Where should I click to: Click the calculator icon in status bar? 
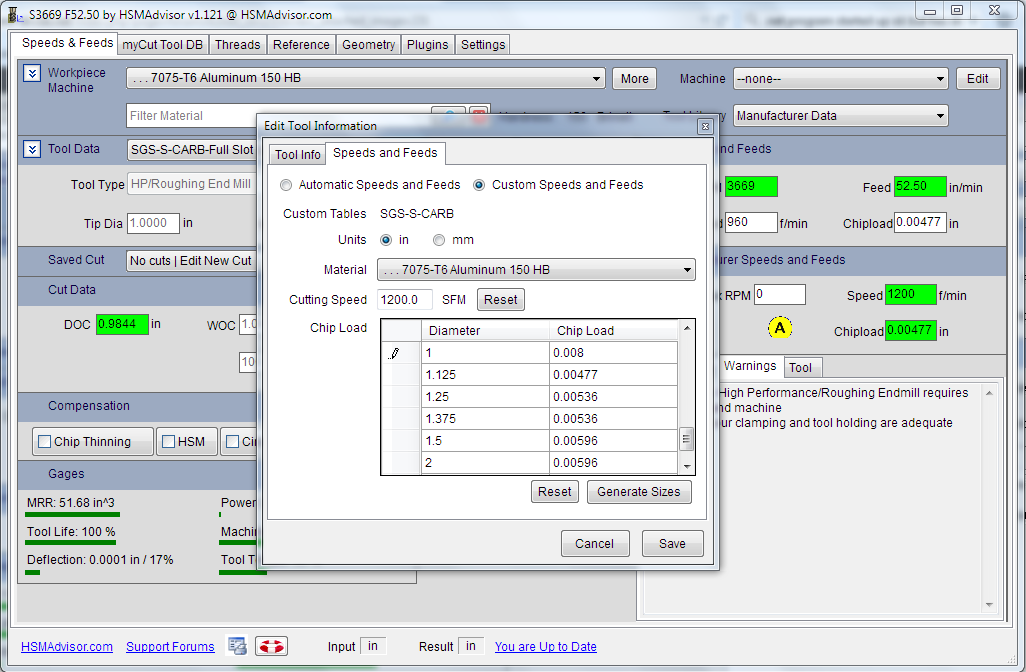(x=237, y=646)
